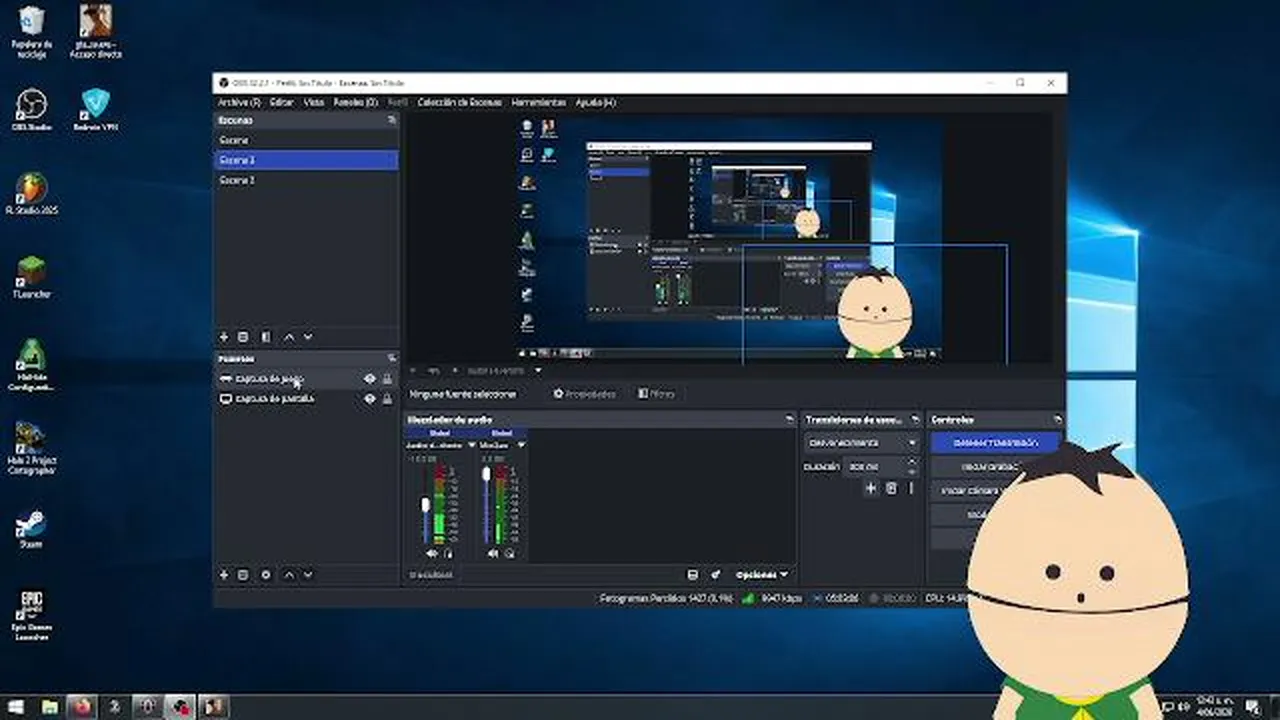Lock the game capture source
1280x720 pixels.
[x=387, y=379]
